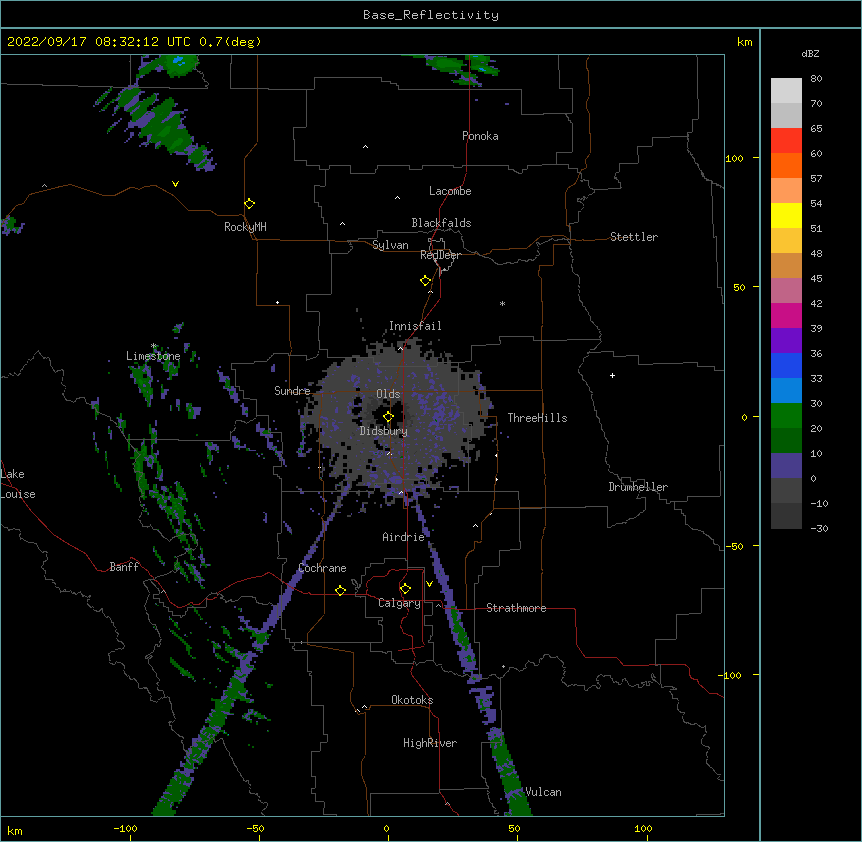Viewport: 862px width, 842px height.
Task: Select the yellow 54 dBZ color swatch
Action: [786, 215]
